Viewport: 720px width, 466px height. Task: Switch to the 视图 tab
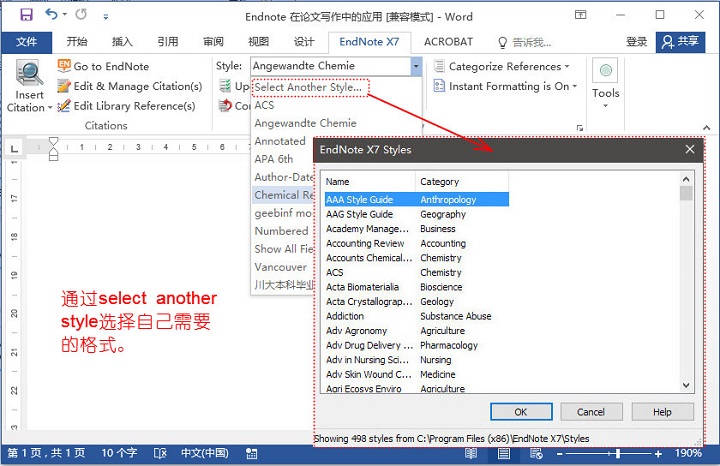[259, 42]
